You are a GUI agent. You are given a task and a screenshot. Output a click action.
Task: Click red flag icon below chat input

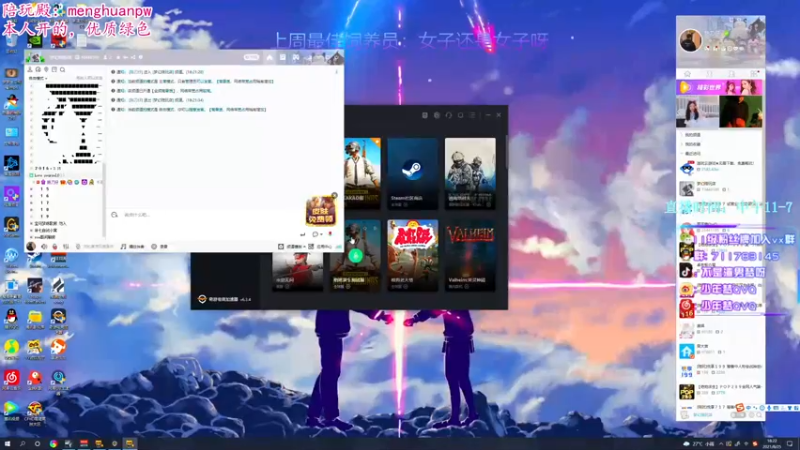(330, 234)
